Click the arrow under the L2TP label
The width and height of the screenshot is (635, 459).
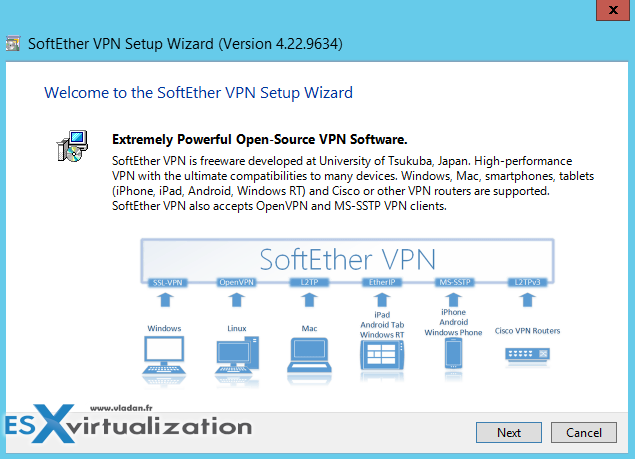click(x=309, y=300)
